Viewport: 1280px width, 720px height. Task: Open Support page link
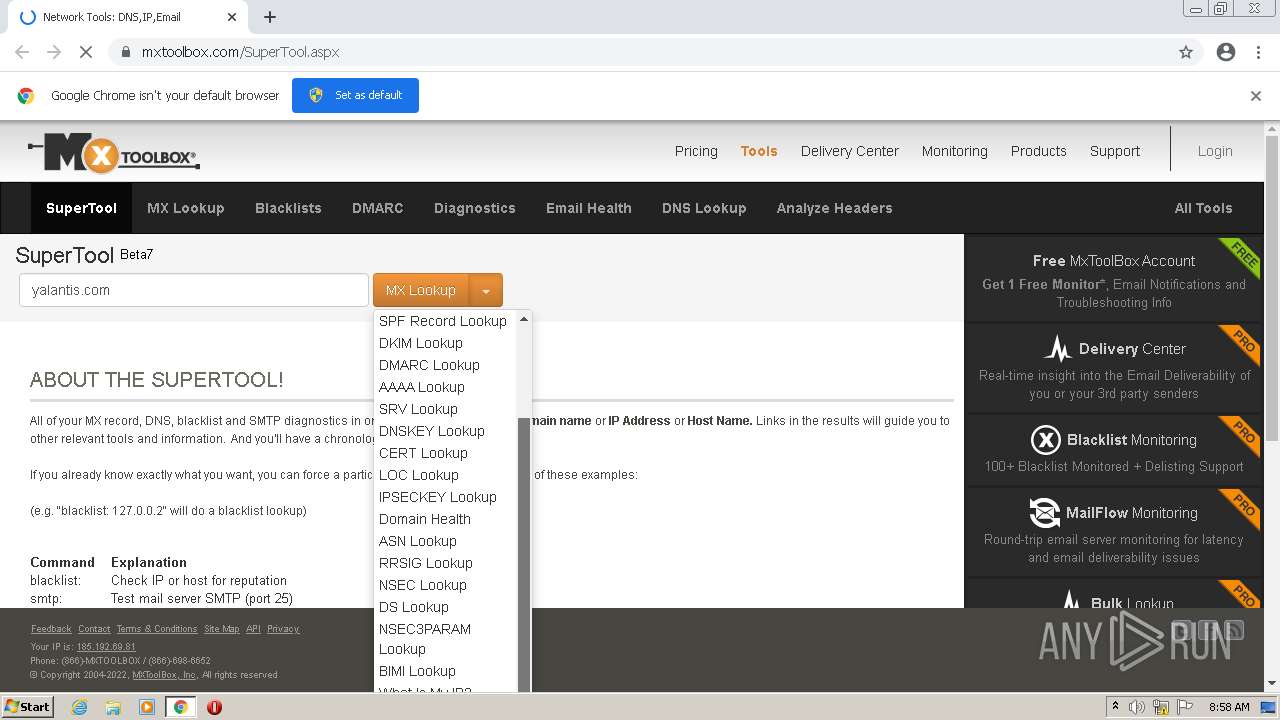pos(1115,151)
